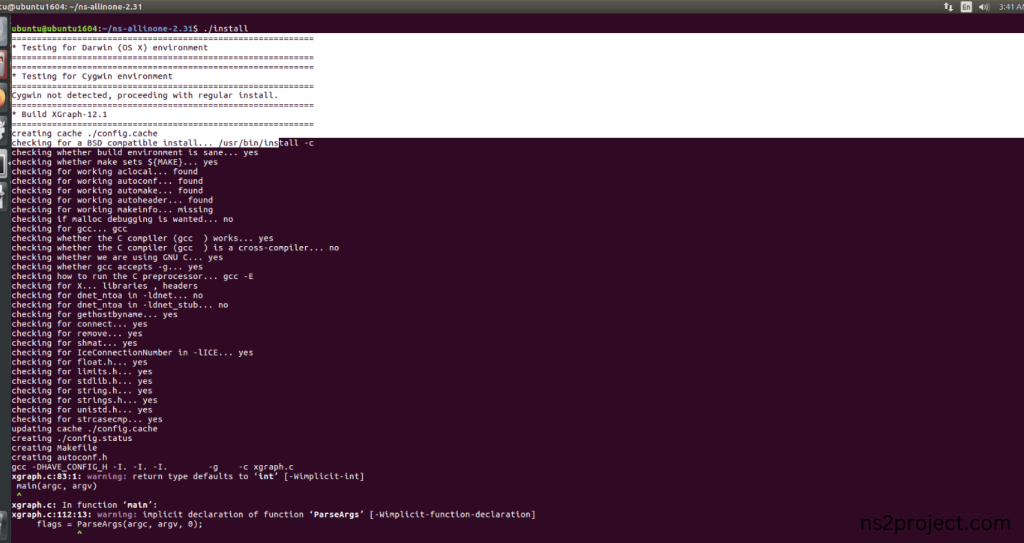Click the checking for limits.h line

coord(82,372)
